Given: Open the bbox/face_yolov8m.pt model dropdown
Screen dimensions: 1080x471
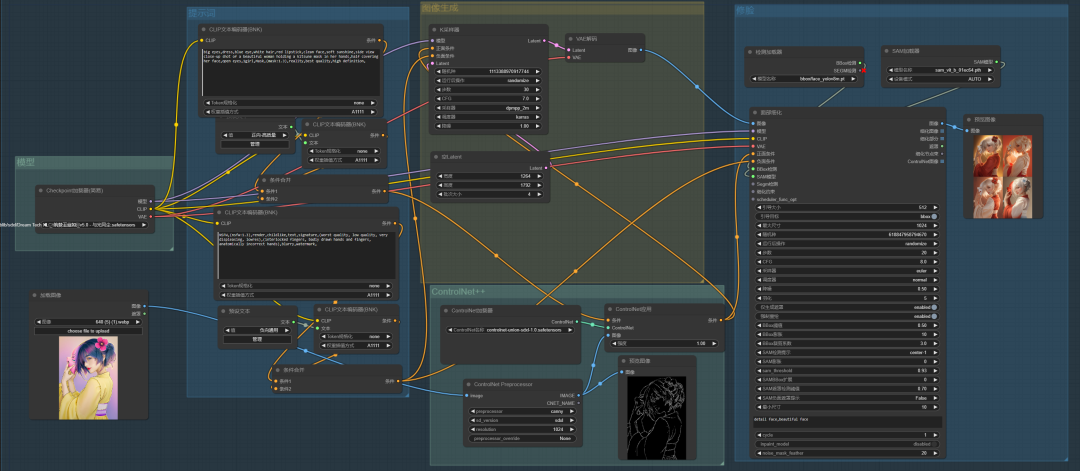Looking at the screenshot, I should (804, 79).
